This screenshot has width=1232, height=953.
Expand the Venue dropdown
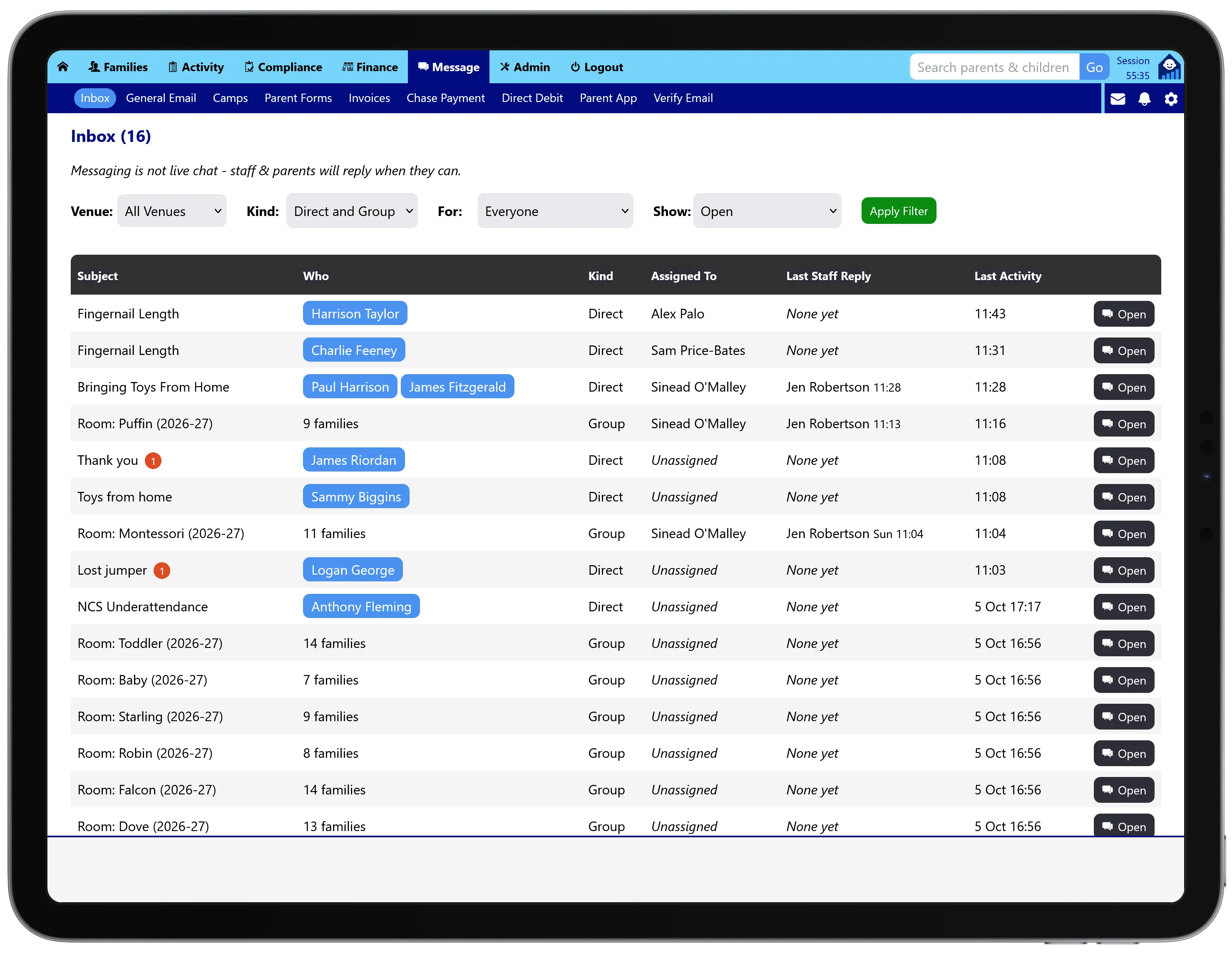click(x=172, y=211)
